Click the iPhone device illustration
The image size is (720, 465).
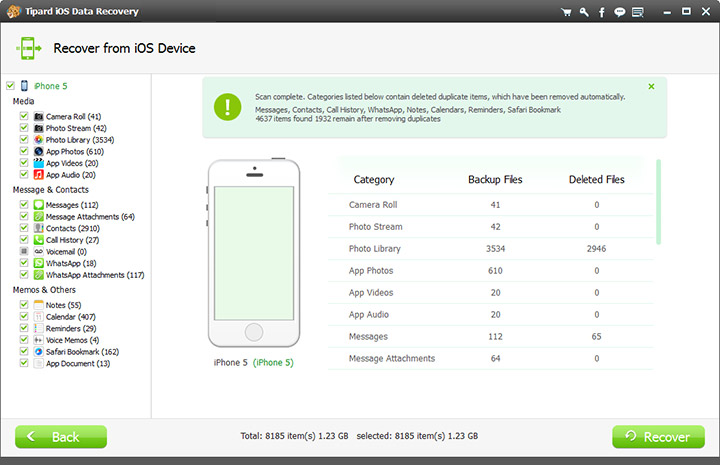click(253, 253)
